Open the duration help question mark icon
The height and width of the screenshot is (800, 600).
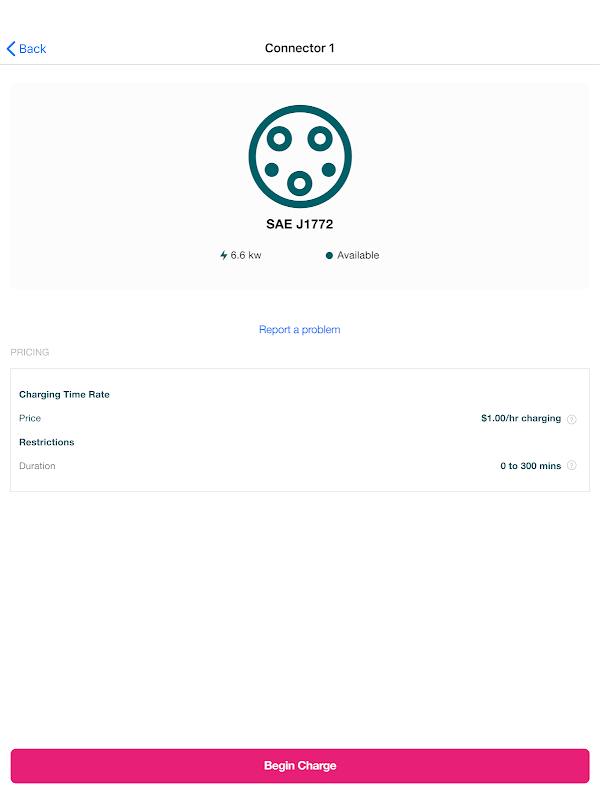point(571,465)
